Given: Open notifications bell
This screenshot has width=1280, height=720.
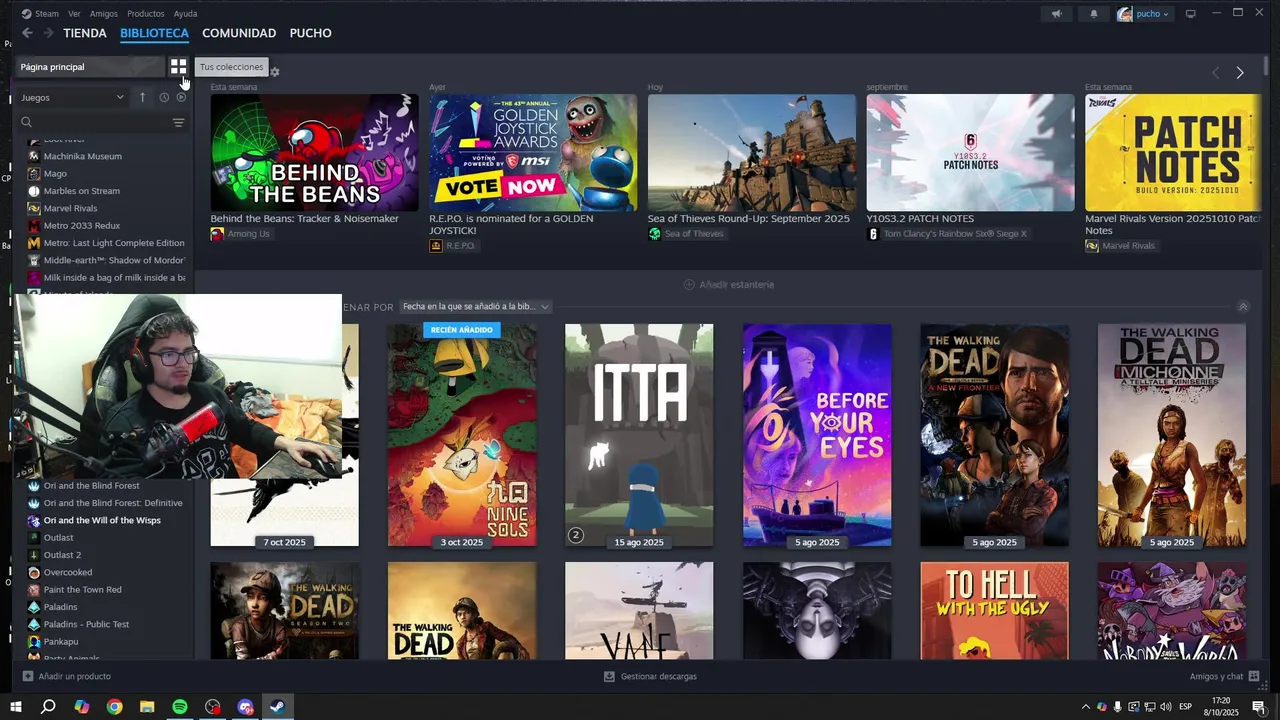Looking at the screenshot, I should coord(1093,14).
